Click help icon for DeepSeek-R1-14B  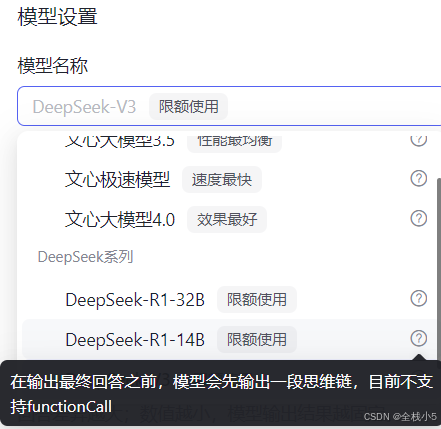419,338
